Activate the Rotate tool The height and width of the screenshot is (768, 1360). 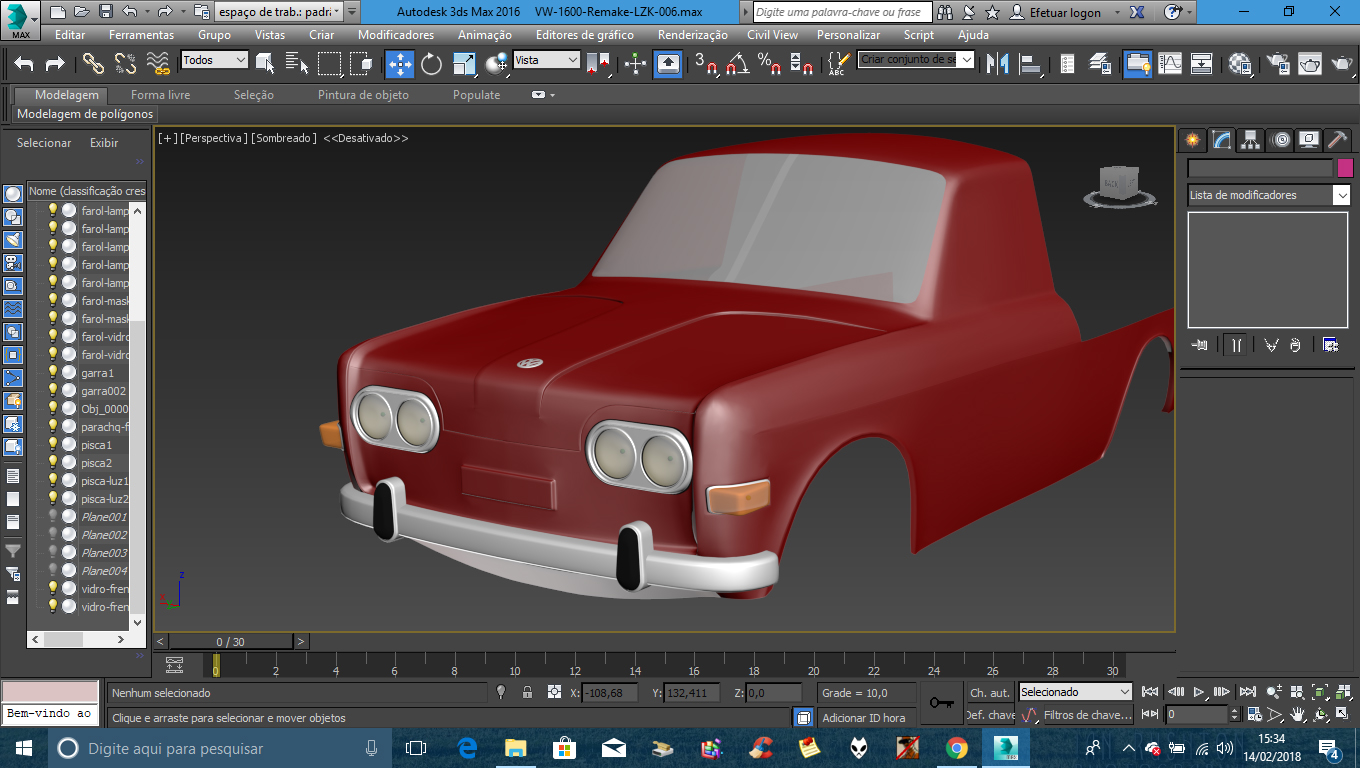click(431, 64)
